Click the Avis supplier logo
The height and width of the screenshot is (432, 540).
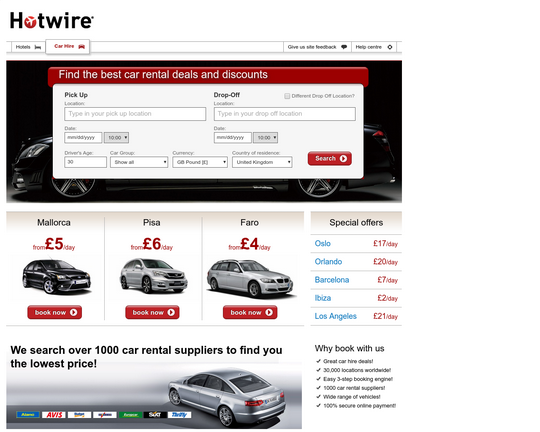tap(54, 415)
